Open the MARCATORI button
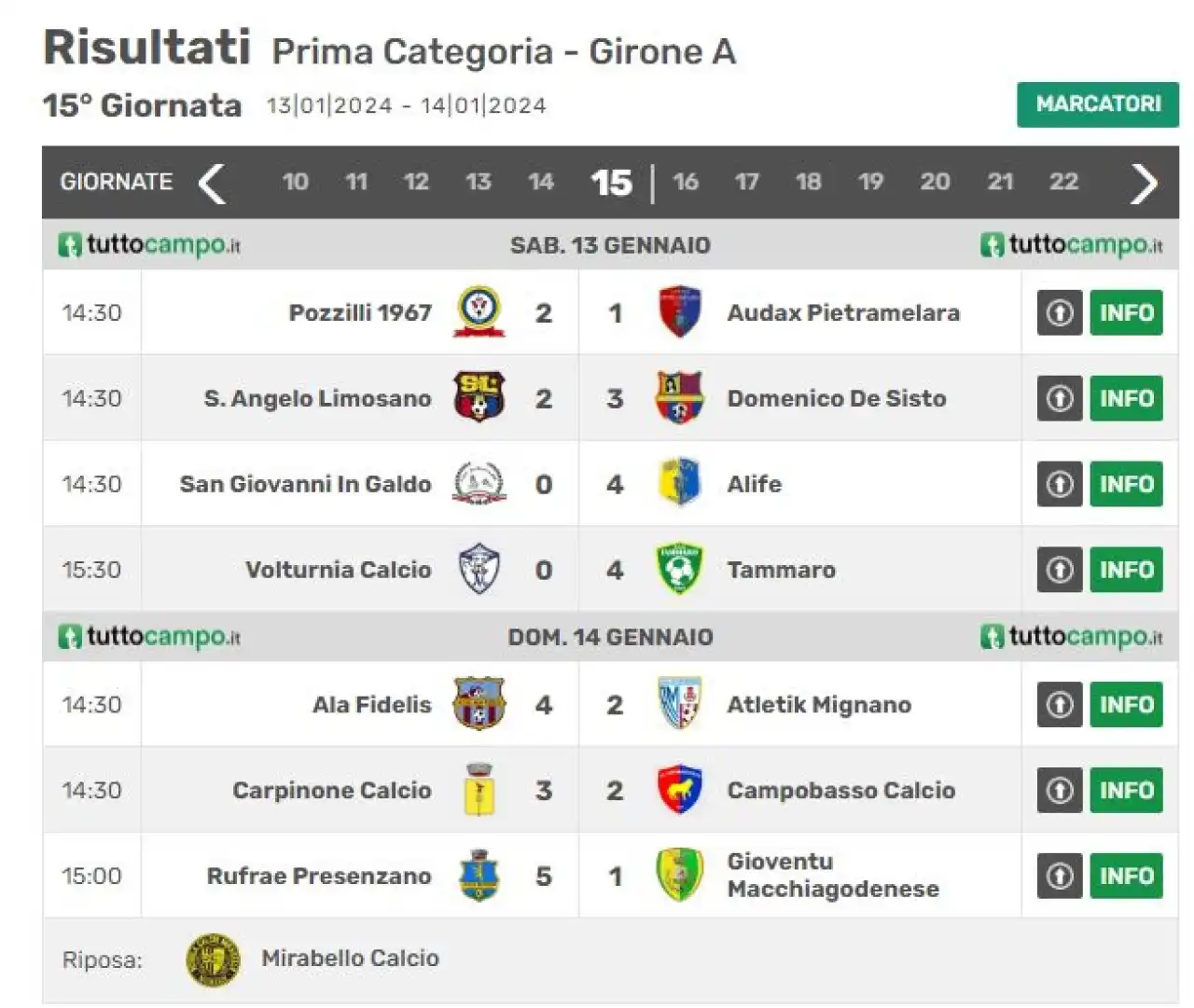Image resolution: width=1194 pixels, height=1008 pixels. pyautogui.click(x=1098, y=104)
